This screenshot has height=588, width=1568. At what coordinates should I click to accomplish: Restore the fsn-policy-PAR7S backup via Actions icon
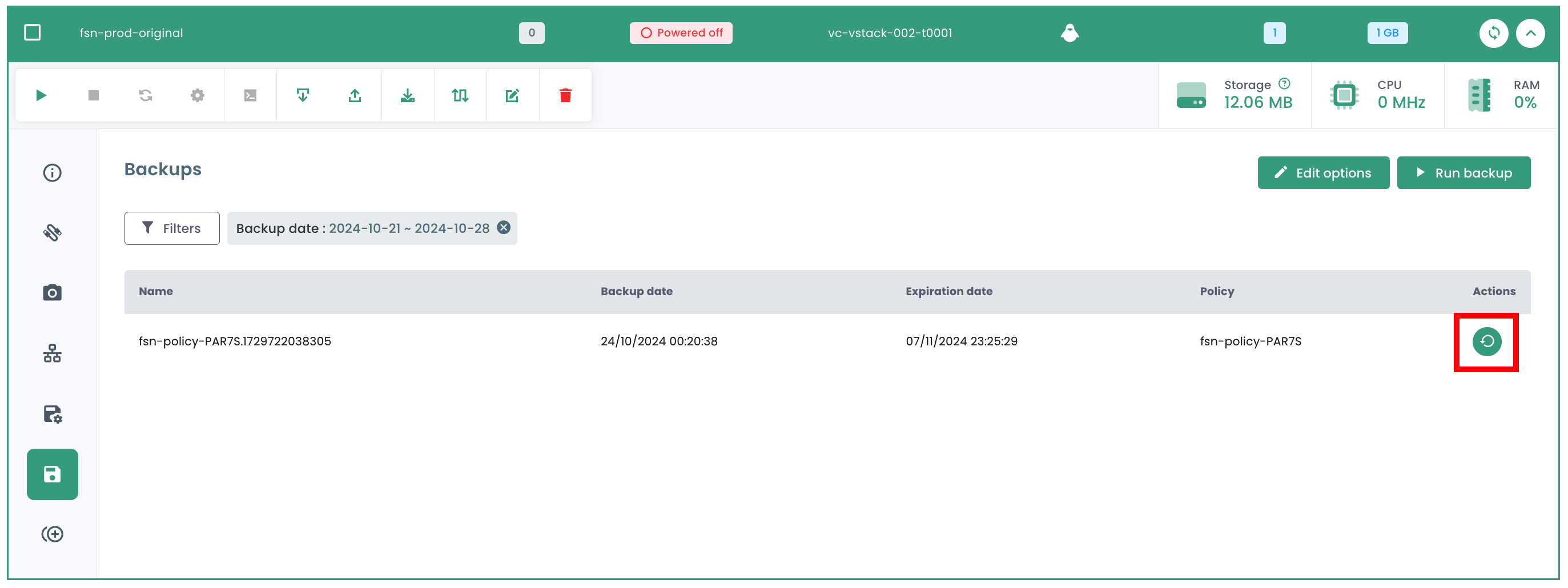point(1486,341)
